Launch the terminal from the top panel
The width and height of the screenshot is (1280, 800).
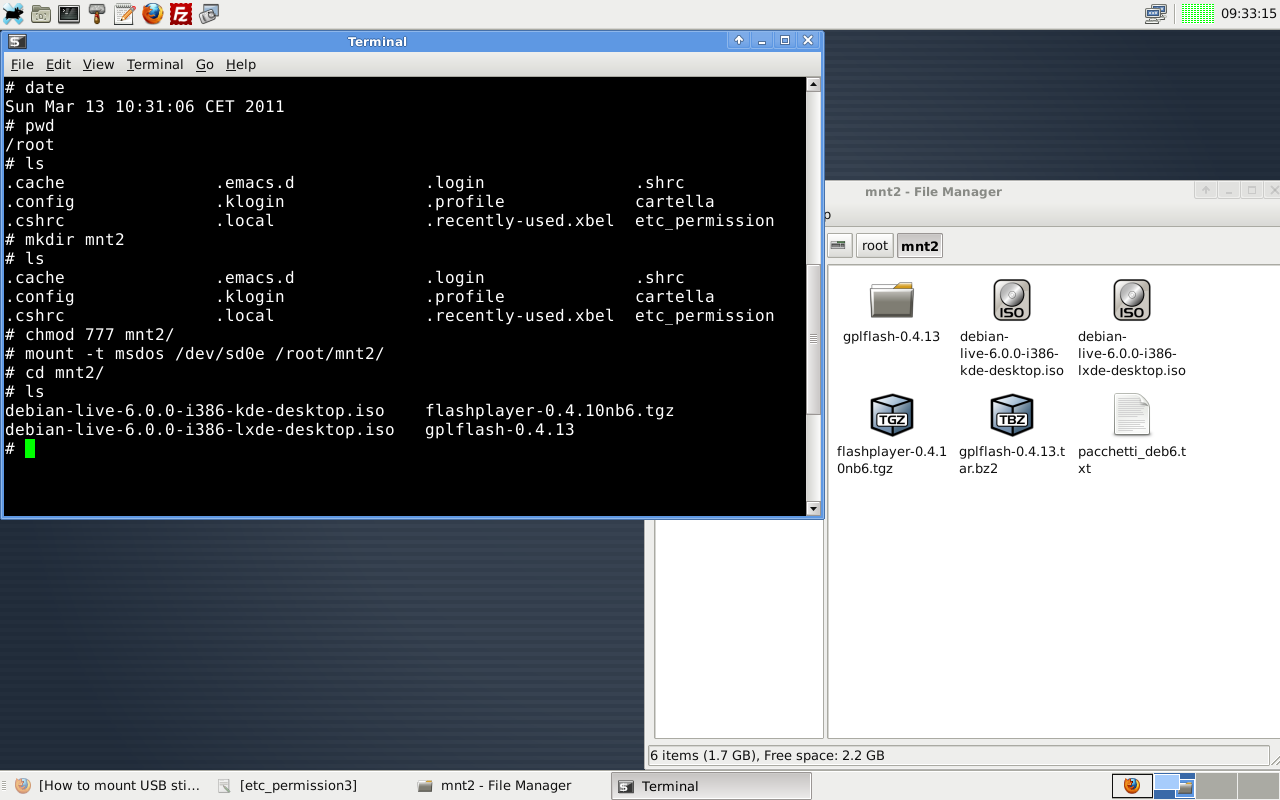point(69,14)
